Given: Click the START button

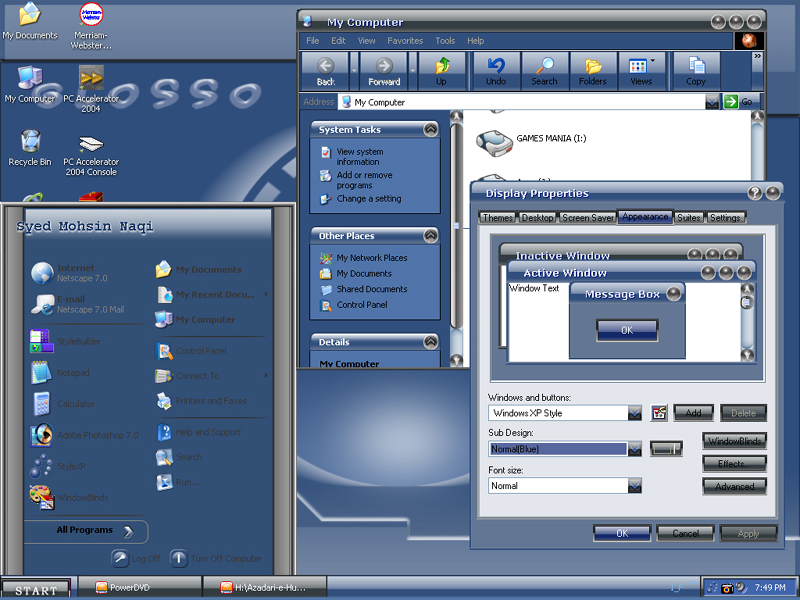Looking at the screenshot, I should pos(36,589).
